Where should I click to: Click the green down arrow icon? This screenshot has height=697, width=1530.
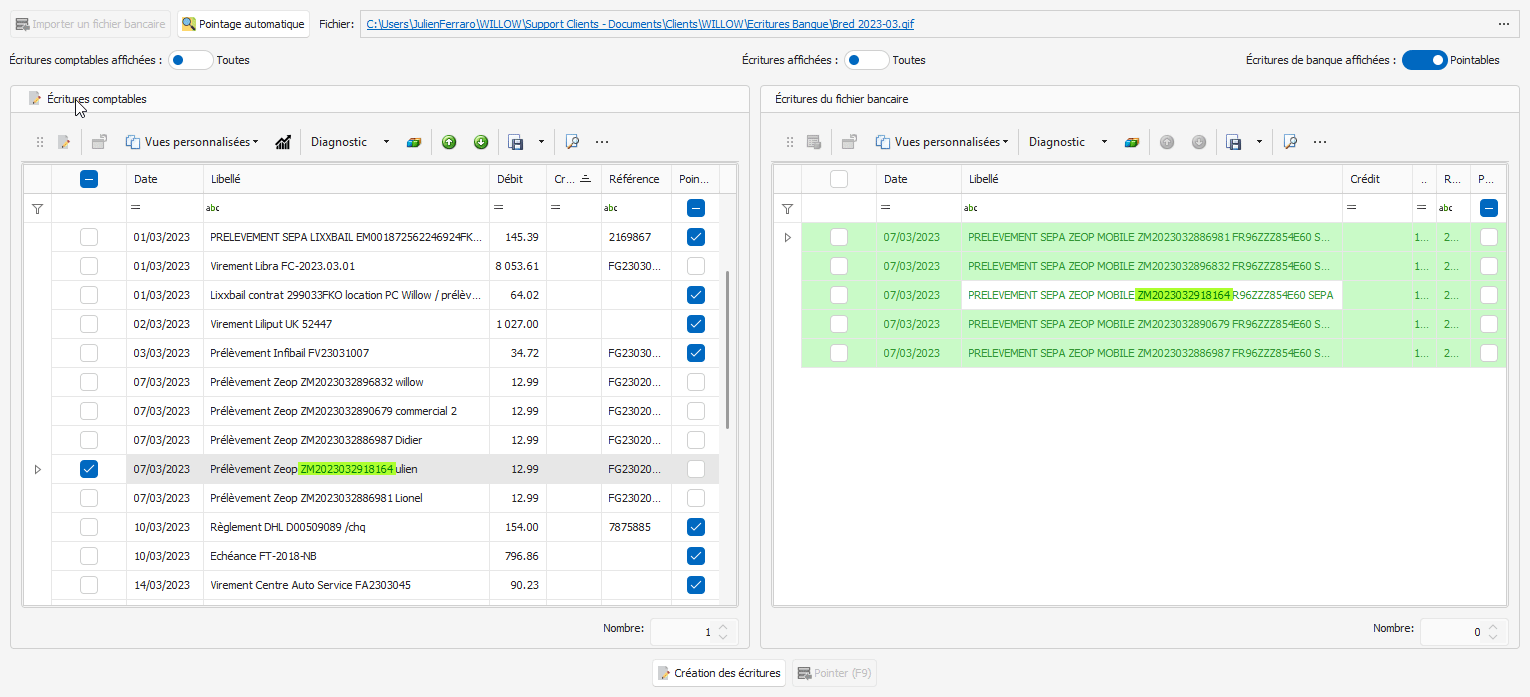(x=481, y=142)
